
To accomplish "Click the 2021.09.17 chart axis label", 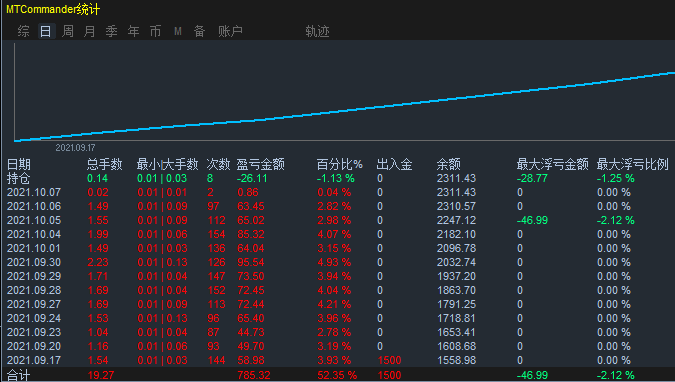I will pos(75,148).
